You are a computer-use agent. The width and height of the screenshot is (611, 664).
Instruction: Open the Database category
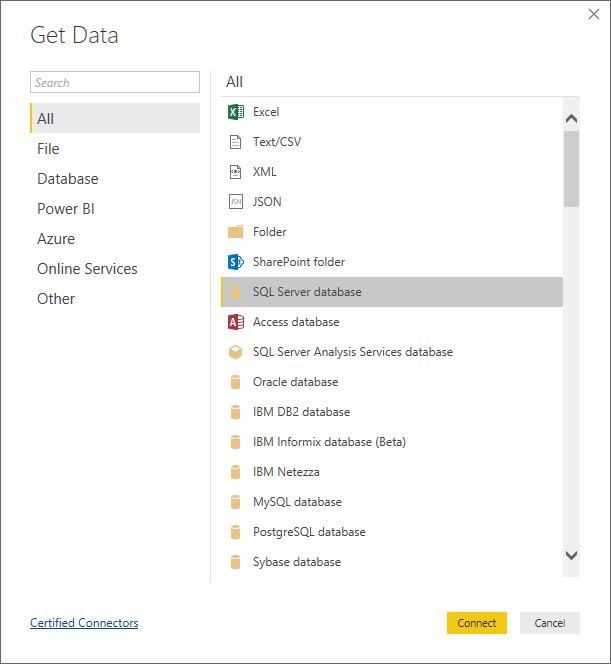[x=68, y=179]
